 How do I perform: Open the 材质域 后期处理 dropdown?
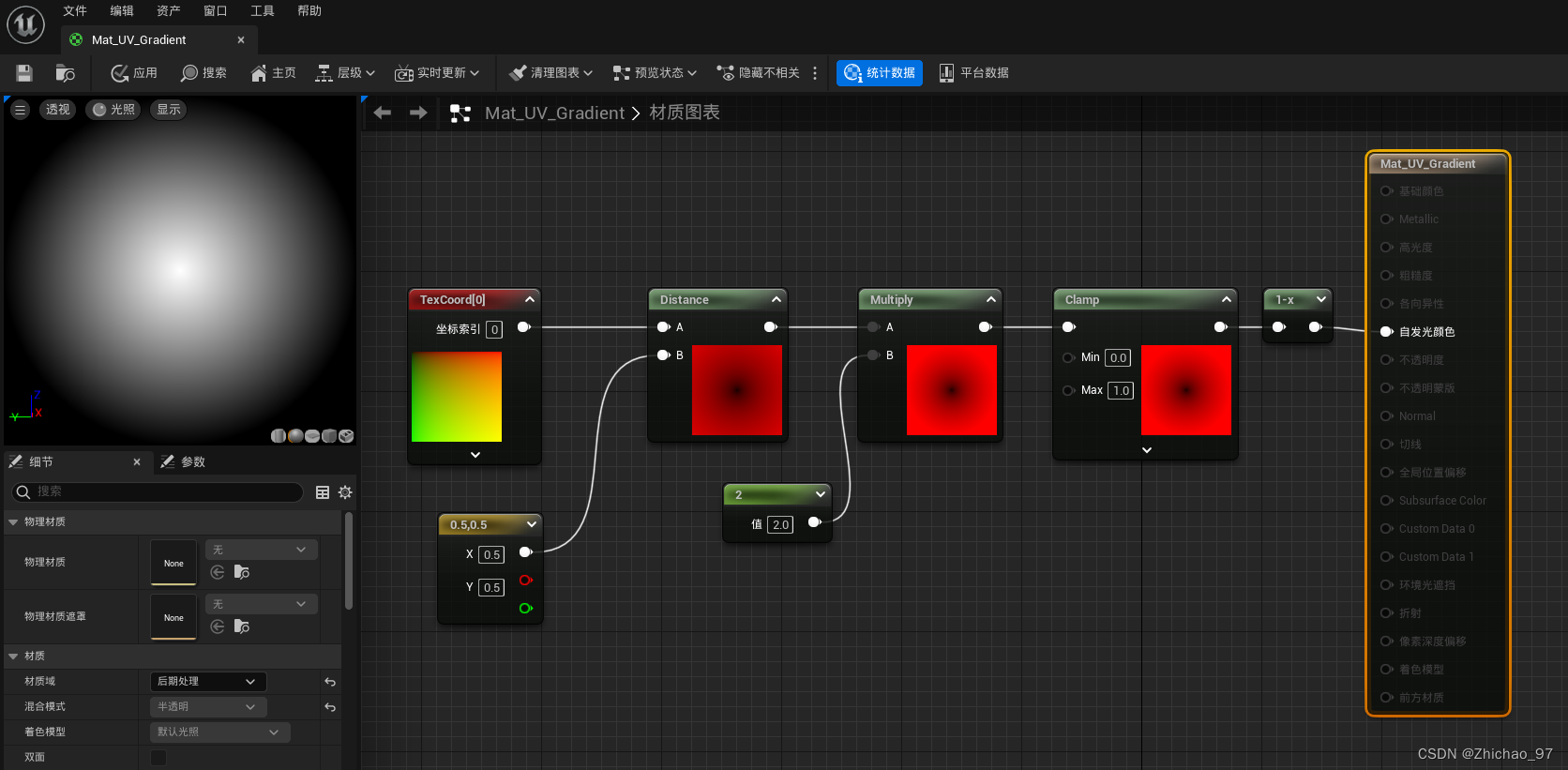point(208,681)
